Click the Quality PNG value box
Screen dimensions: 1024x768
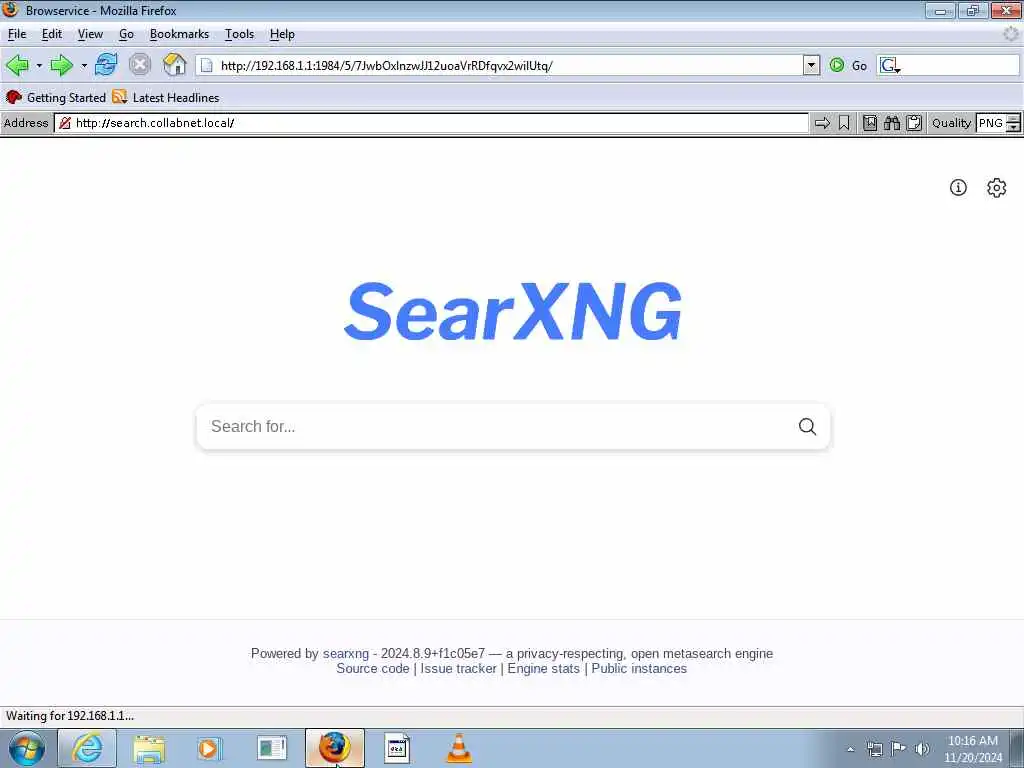pyautogui.click(x=991, y=123)
